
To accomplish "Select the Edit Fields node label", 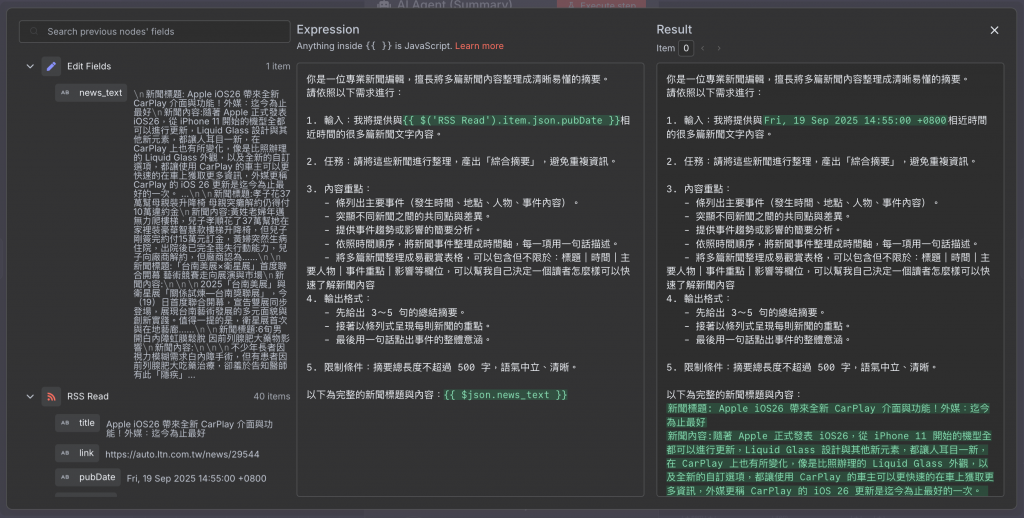I will point(89,66).
